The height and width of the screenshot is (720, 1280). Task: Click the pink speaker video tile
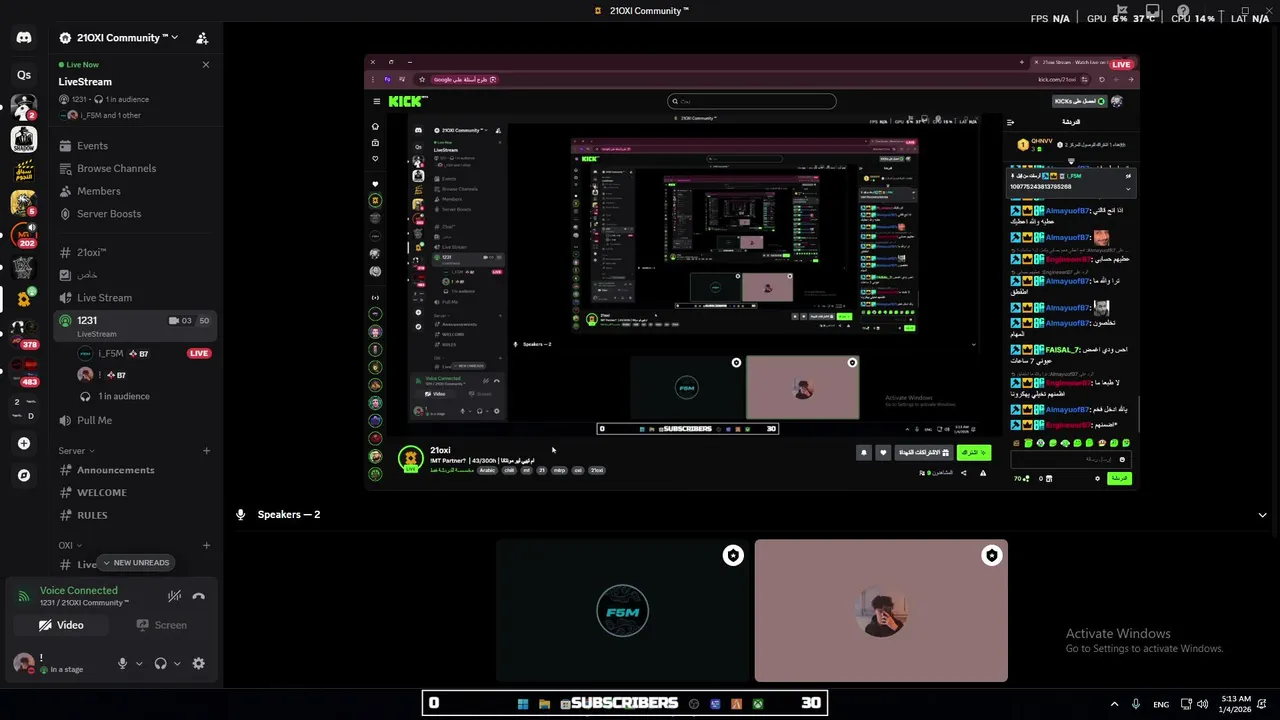[881, 611]
